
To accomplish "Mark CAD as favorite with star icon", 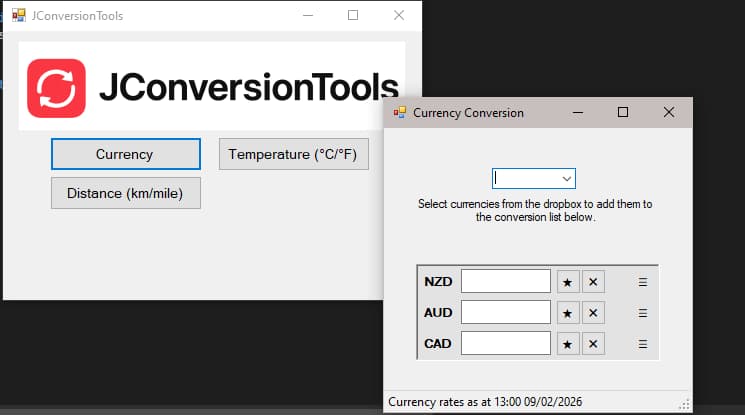I will [x=568, y=344].
